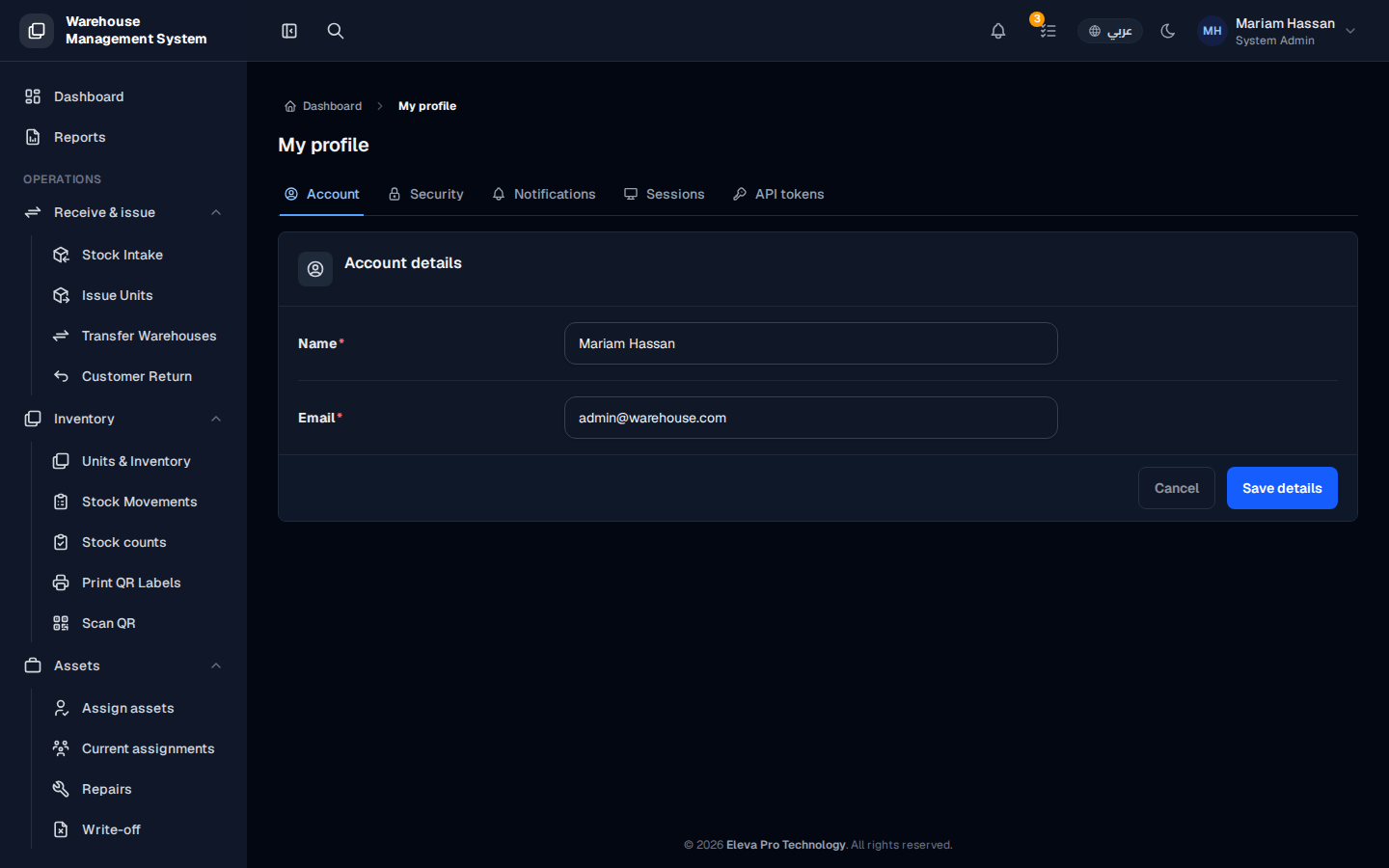Open the API tokens tab
The image size is (1389, 868).
tap(778, 194)
